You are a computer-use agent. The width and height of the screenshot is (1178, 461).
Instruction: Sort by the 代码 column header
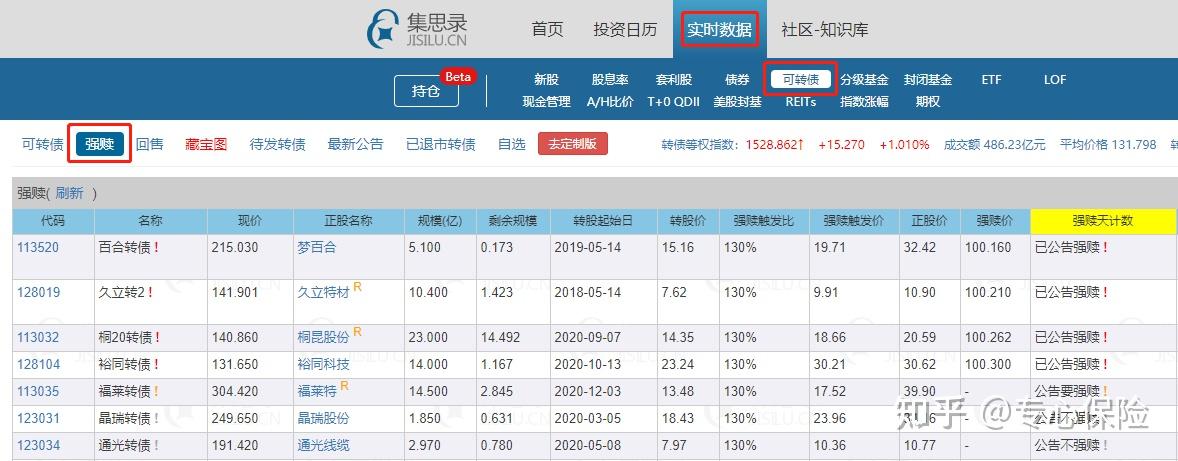53,221
